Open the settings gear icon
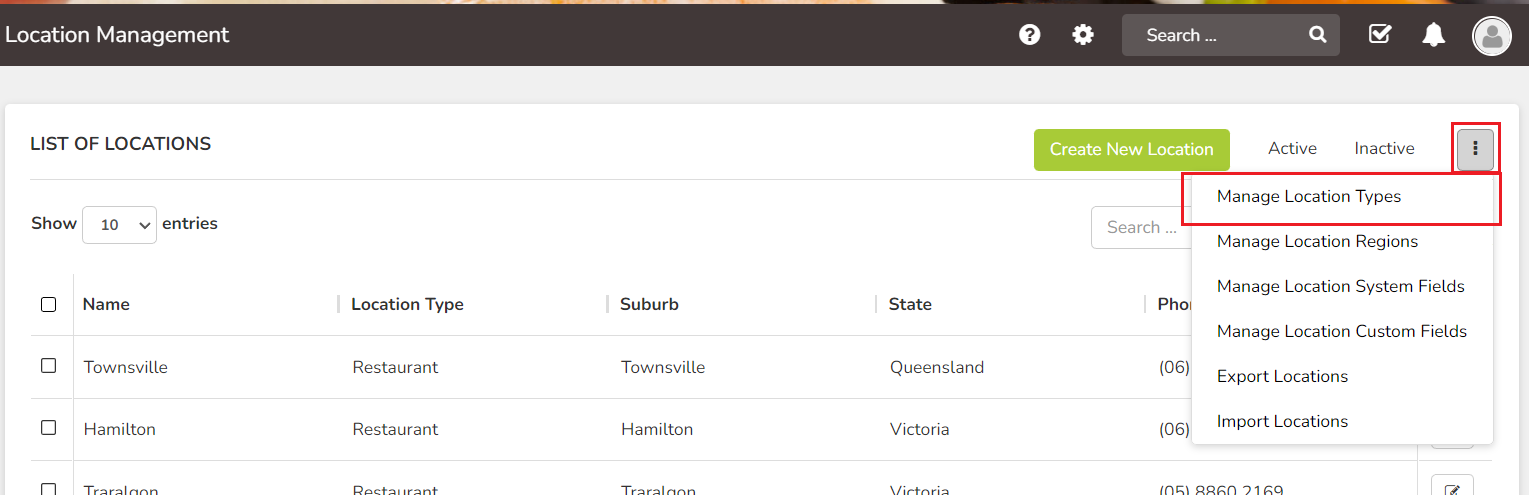1529x495 pixels. (1083, 35)
